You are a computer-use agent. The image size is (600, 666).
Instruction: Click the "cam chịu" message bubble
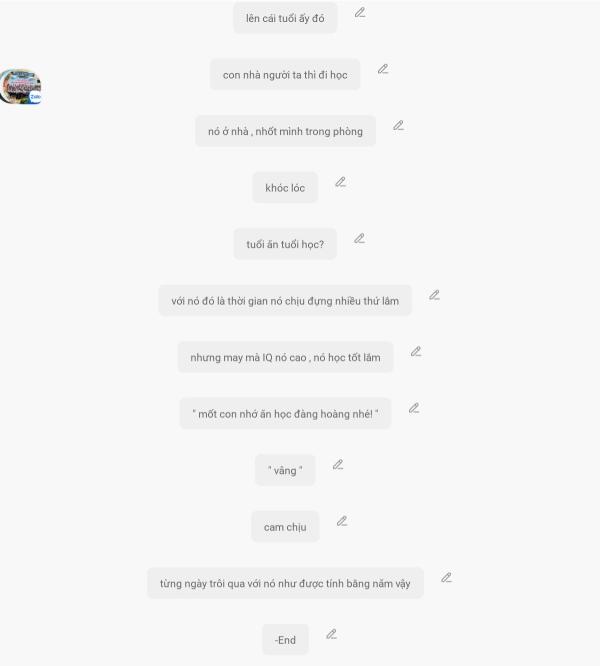(x=285, y=526)
